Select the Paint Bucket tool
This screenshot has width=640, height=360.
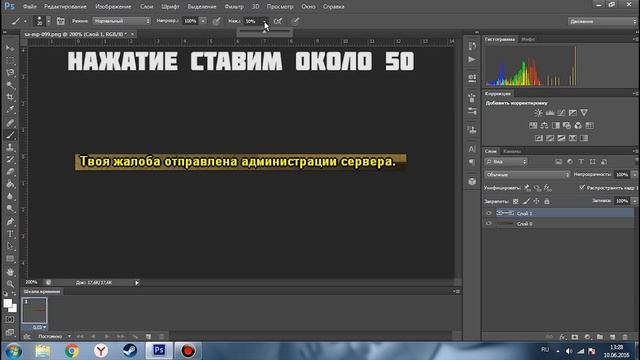[x=10, y=184]
